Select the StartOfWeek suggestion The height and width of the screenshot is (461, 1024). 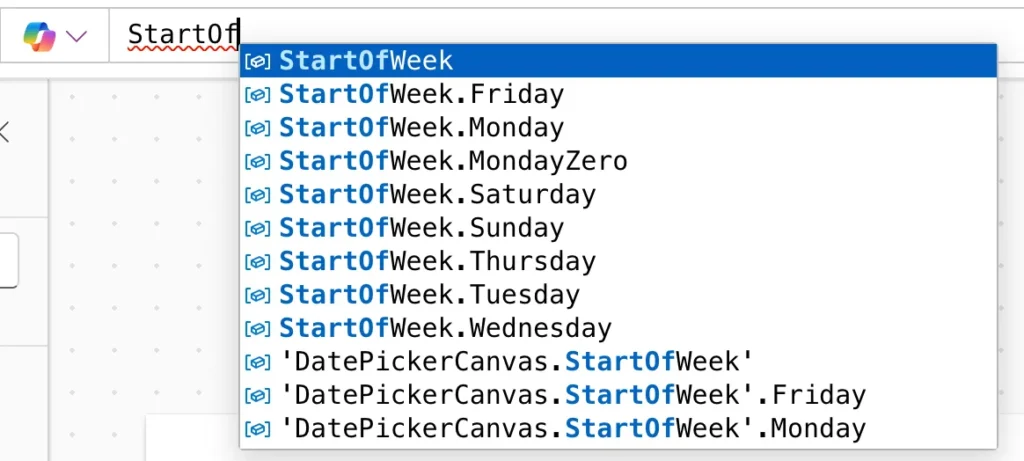click(x=618, y=61)
